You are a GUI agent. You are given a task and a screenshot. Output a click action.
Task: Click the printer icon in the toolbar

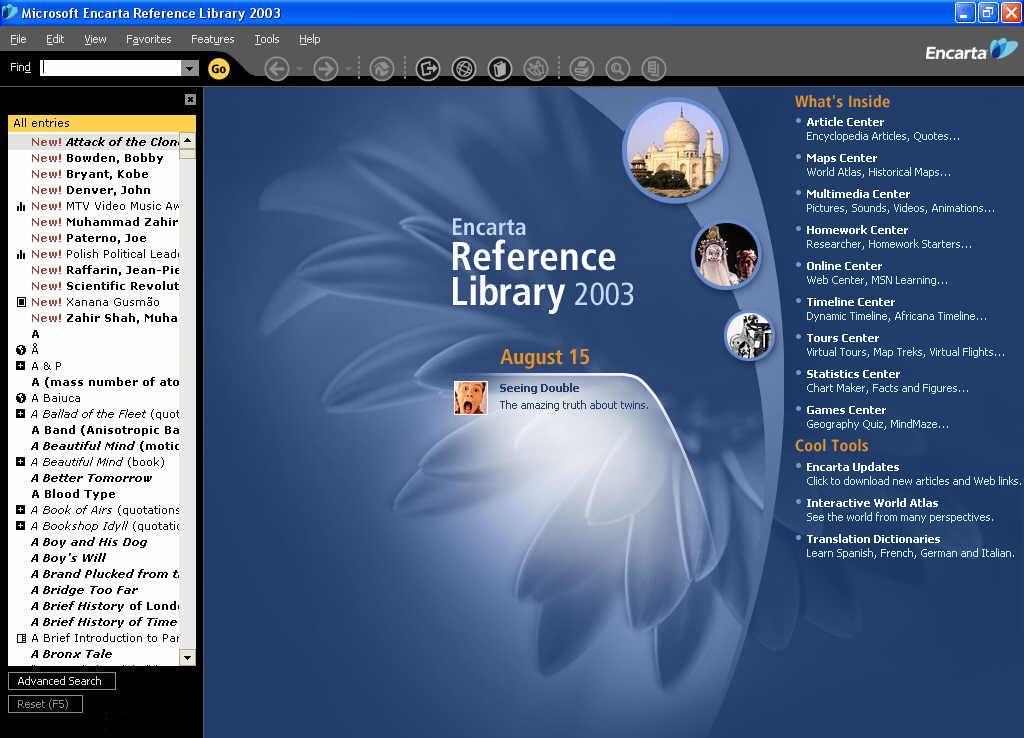pos(581,68)
